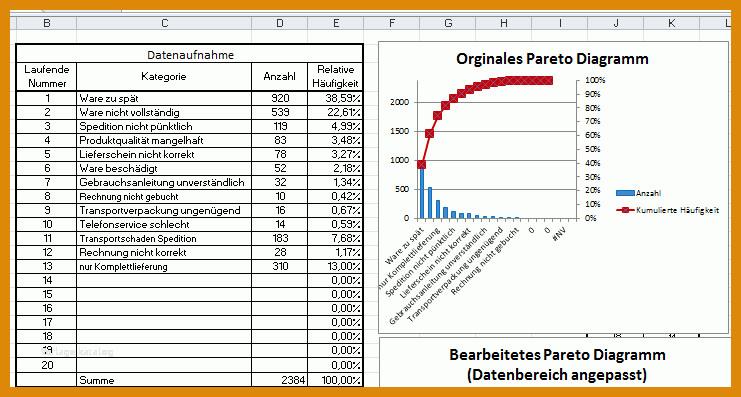The image size is (741, 397).
Task: Click 'Relative Häufigkeit' header cell
Action: pyautogui.click(x=336, y=77)
